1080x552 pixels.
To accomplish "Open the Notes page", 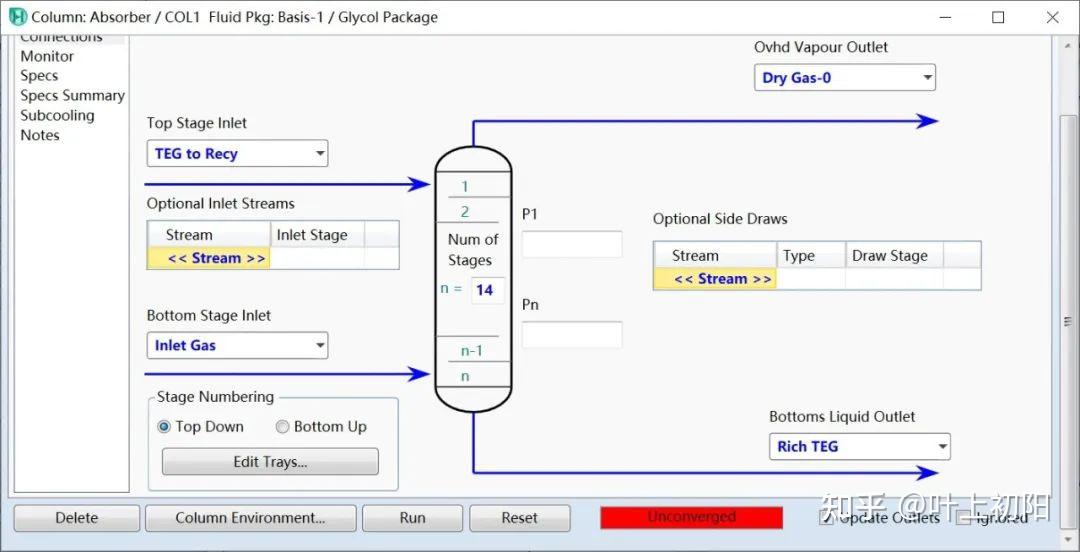I will [x=40, y=135].
